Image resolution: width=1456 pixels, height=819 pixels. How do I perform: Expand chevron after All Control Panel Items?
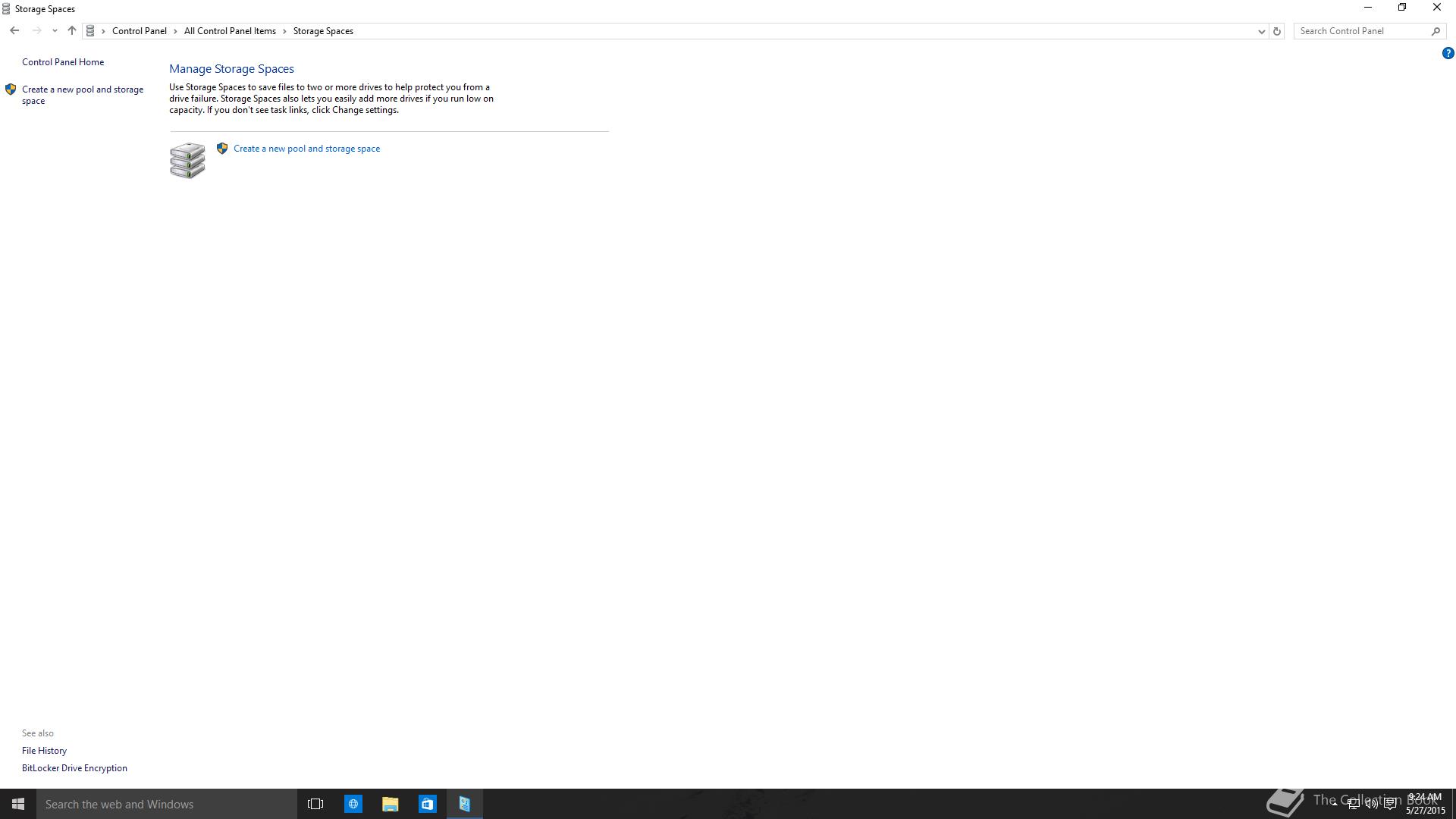(x=285, y=31)
